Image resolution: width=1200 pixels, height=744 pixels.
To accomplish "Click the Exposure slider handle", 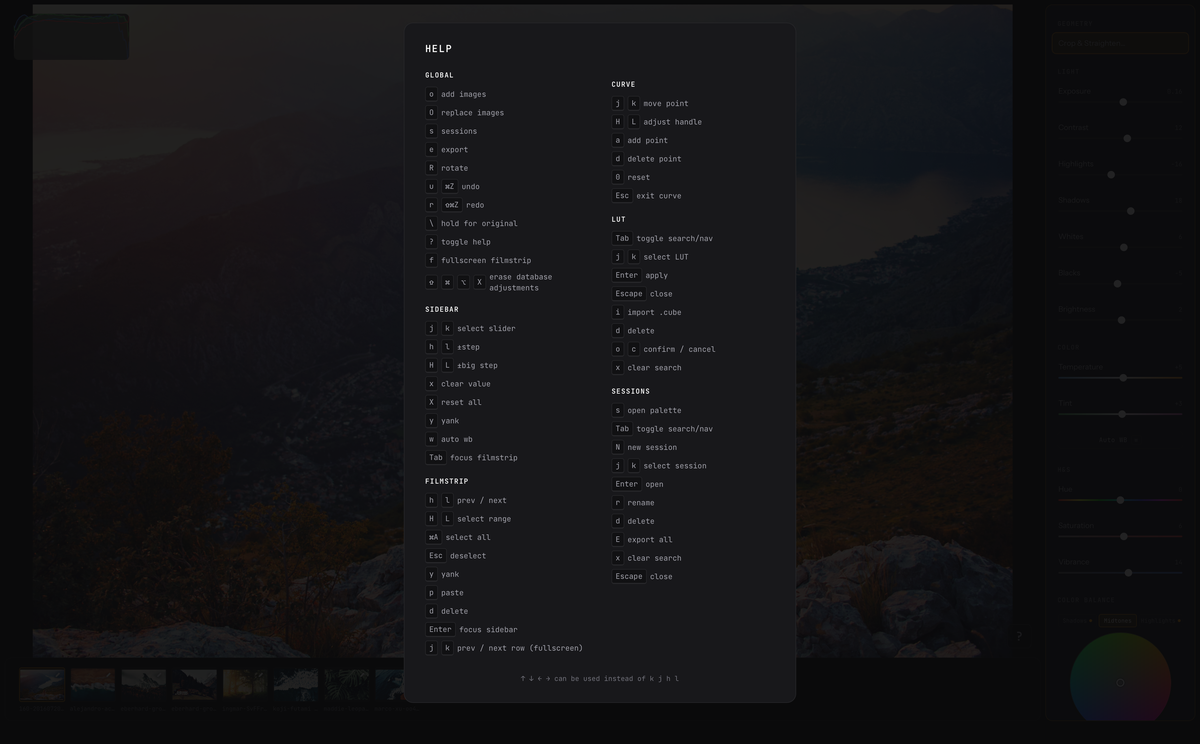I will point(1123,102).
